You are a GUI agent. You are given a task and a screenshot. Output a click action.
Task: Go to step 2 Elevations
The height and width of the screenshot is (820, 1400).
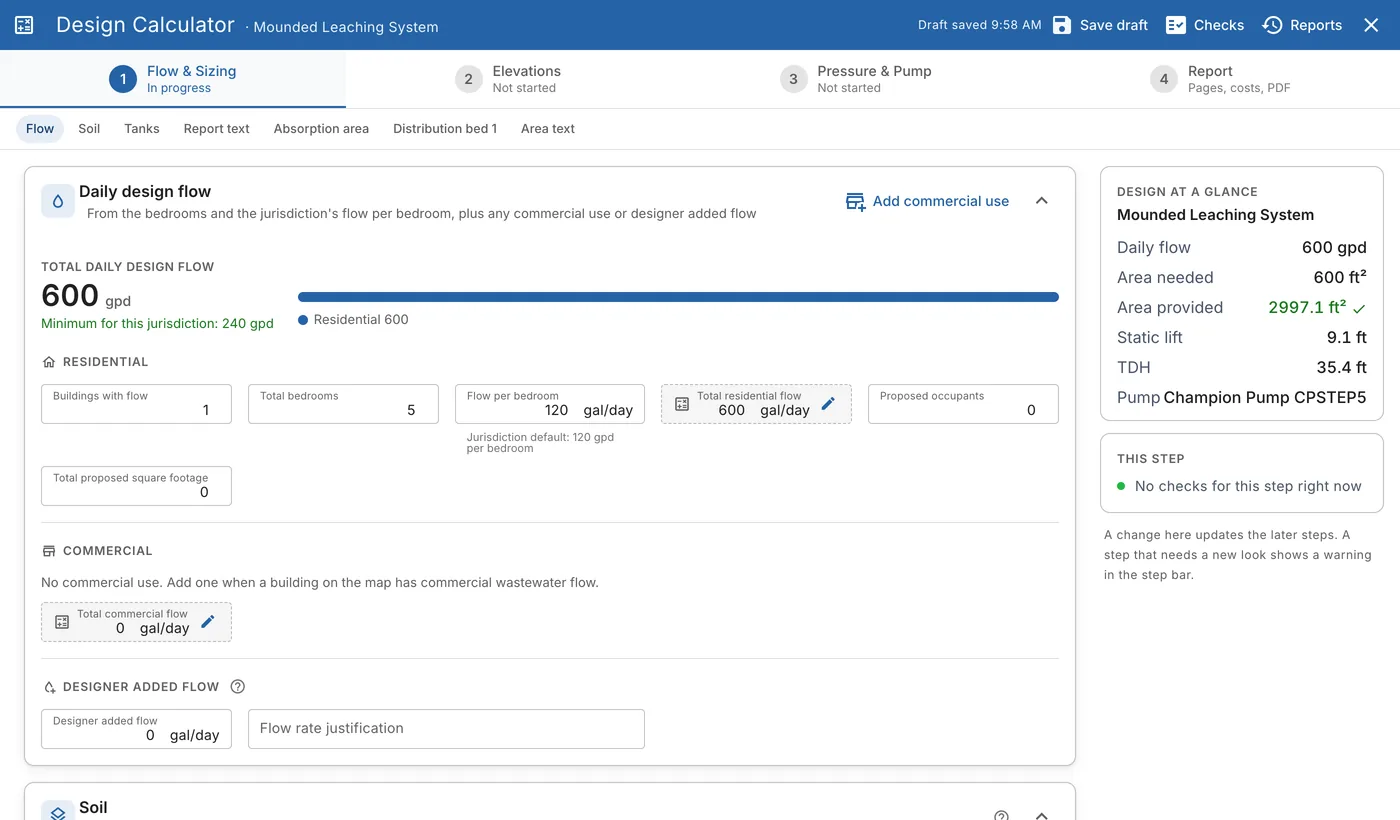(x=507, y=79)
